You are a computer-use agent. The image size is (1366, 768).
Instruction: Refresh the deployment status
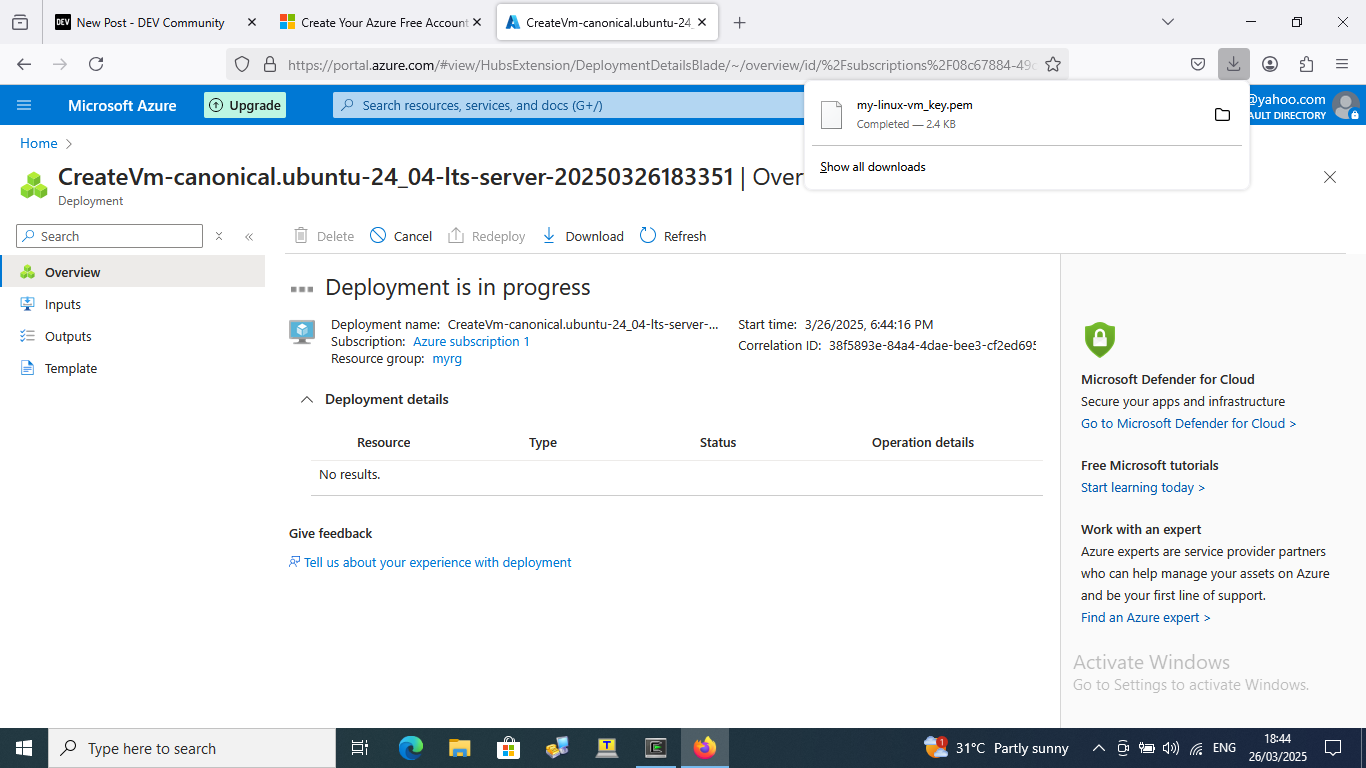[673, 236]
